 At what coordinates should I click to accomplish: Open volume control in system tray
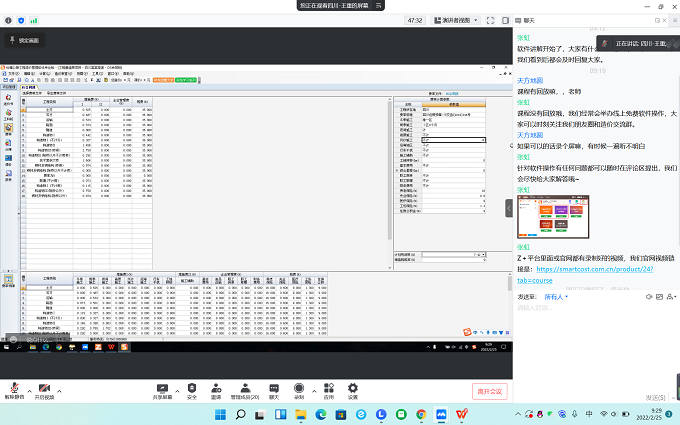pos(614,414)
